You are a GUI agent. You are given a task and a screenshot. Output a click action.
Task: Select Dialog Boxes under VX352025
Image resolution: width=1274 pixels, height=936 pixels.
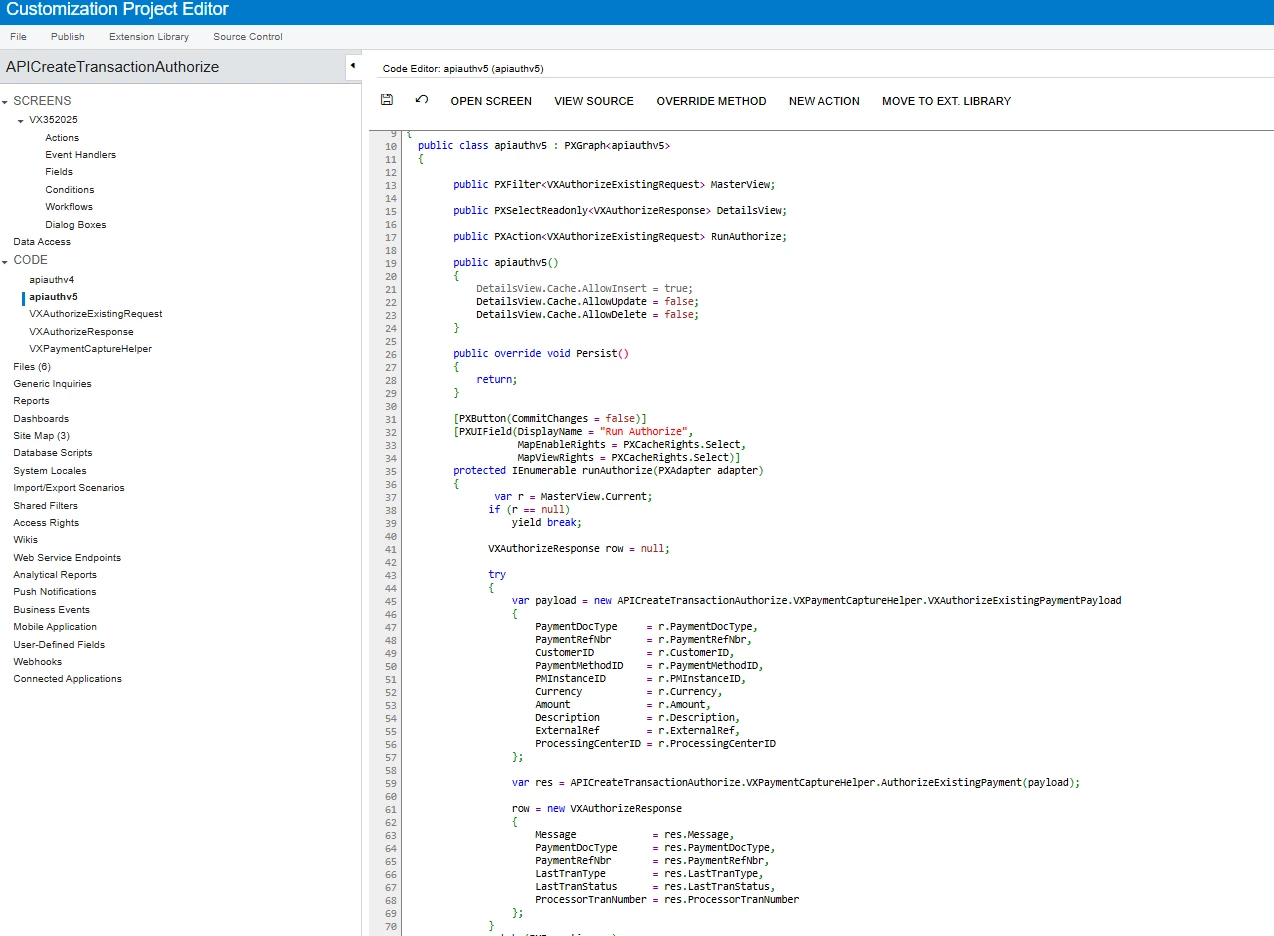(x=76, y=225)
